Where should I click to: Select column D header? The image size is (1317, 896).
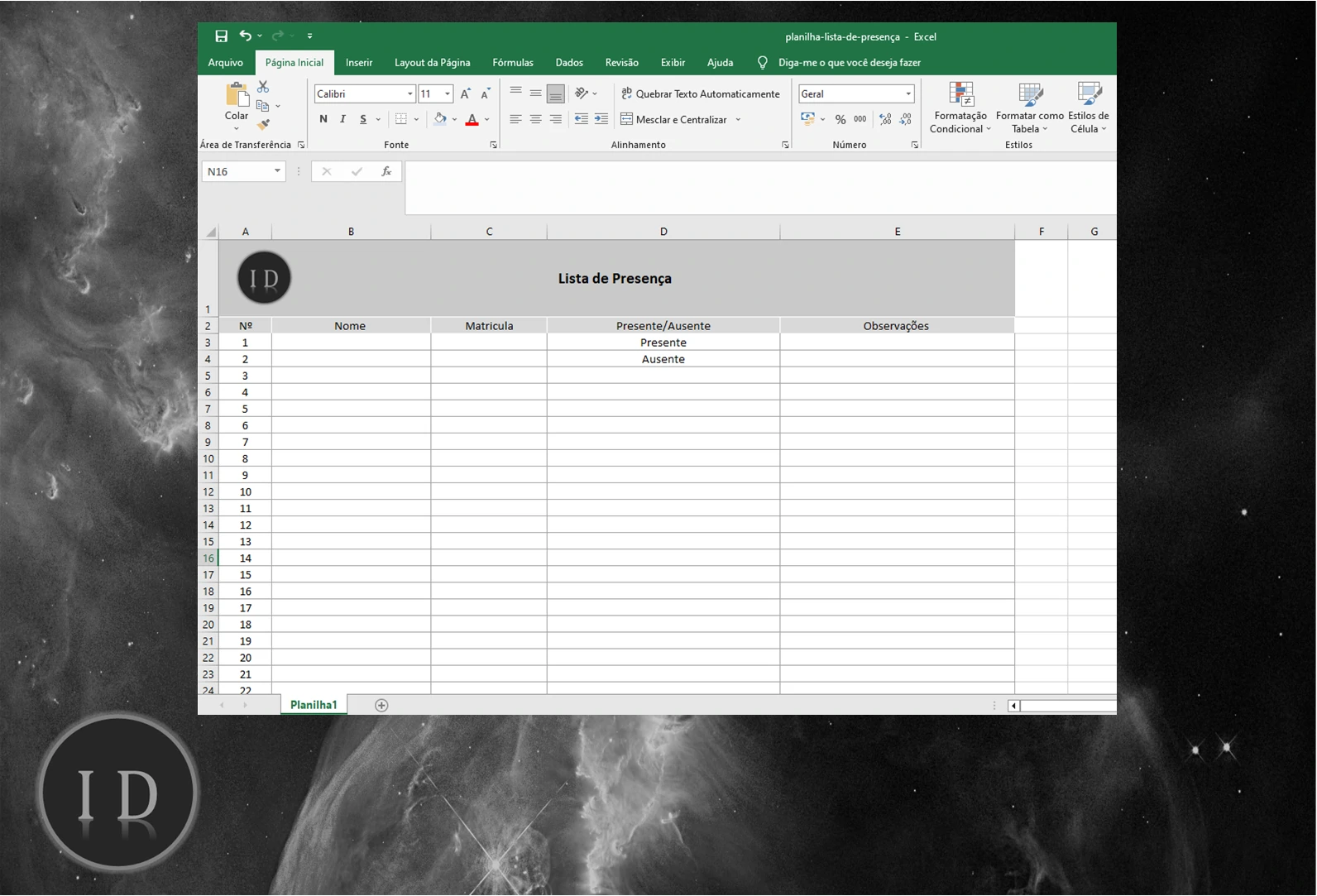click(663, 232)
